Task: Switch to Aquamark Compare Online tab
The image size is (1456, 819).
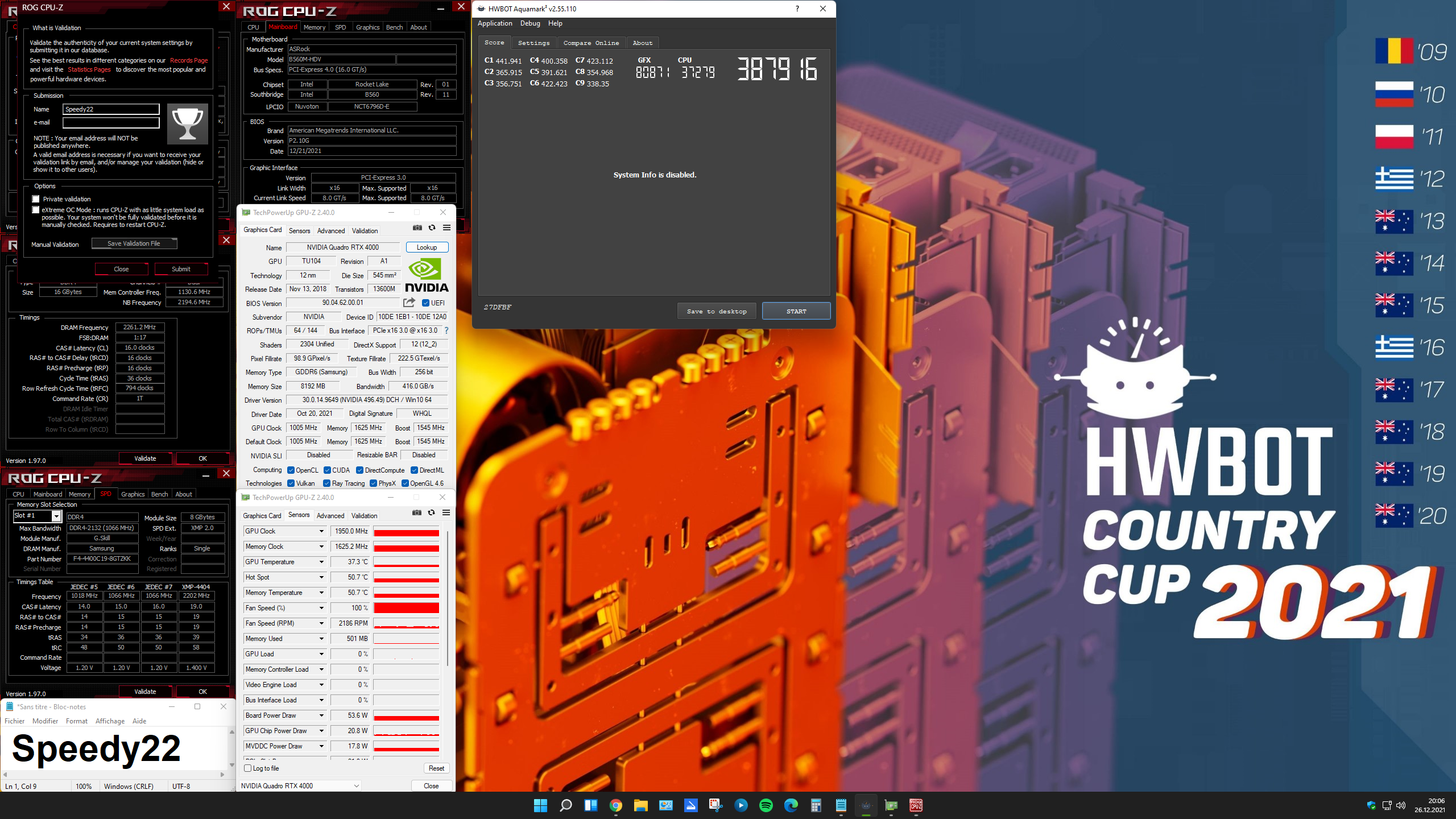Action: tap(591, 43)
